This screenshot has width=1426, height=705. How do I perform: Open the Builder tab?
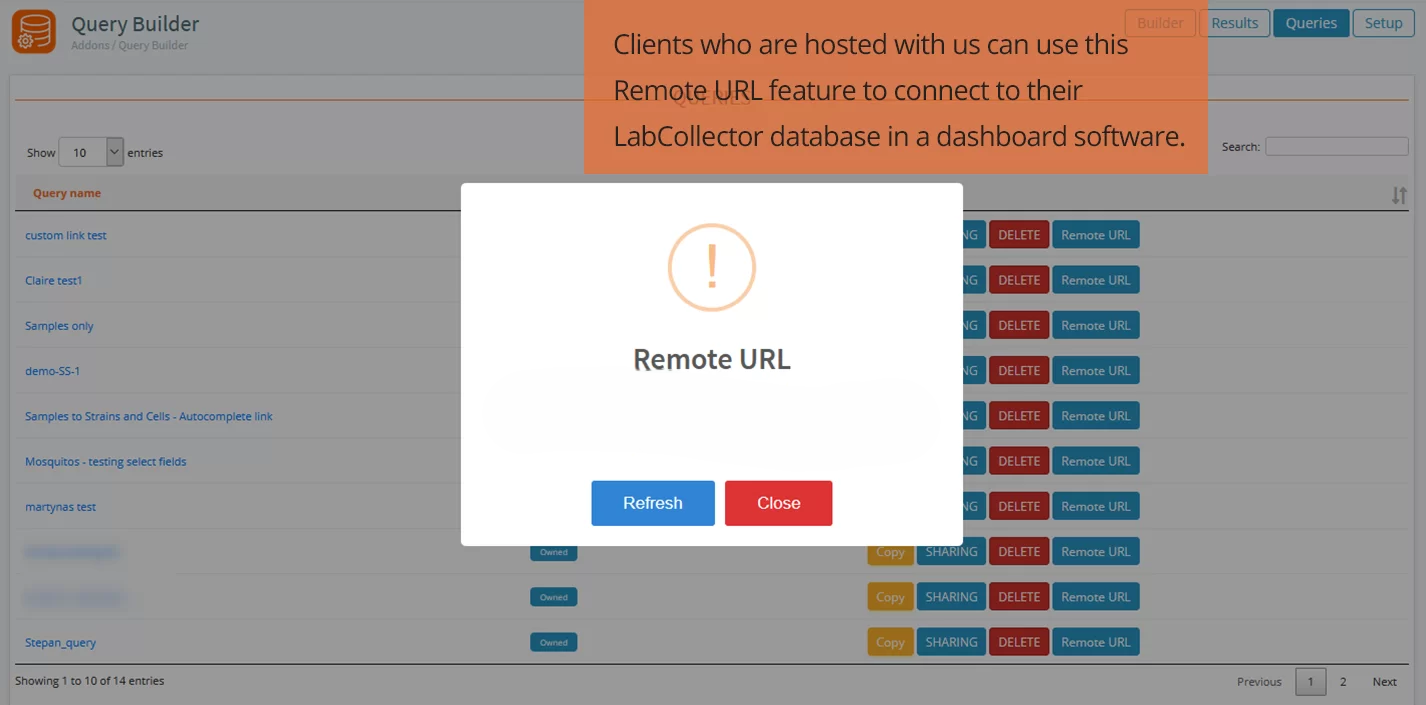pyautogui.click(x=1160, y=23)
